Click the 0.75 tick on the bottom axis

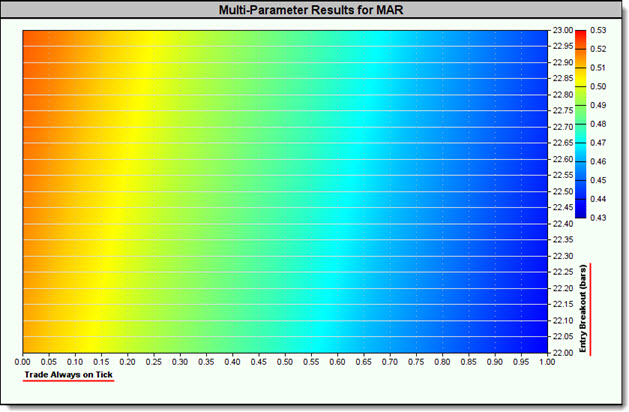click(x=416, y=361)
